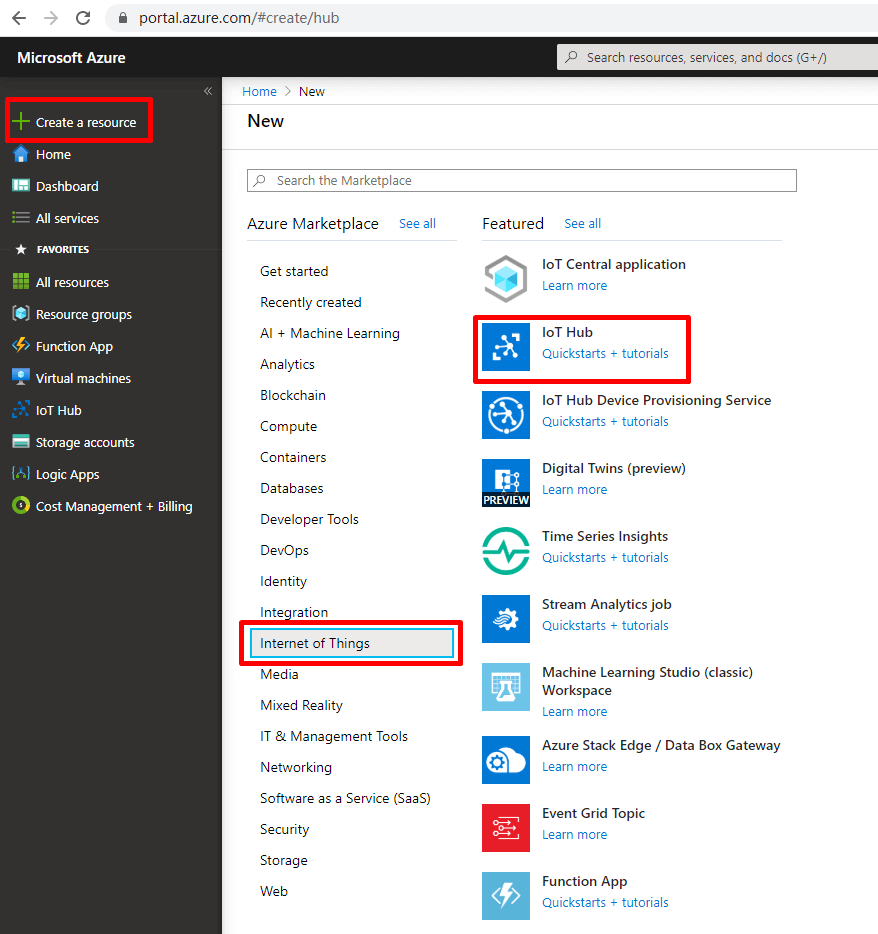This screenshot has width=878, height=934.
Task: Open Learn more under IoT Central application
Action: [x=574, y=285]
